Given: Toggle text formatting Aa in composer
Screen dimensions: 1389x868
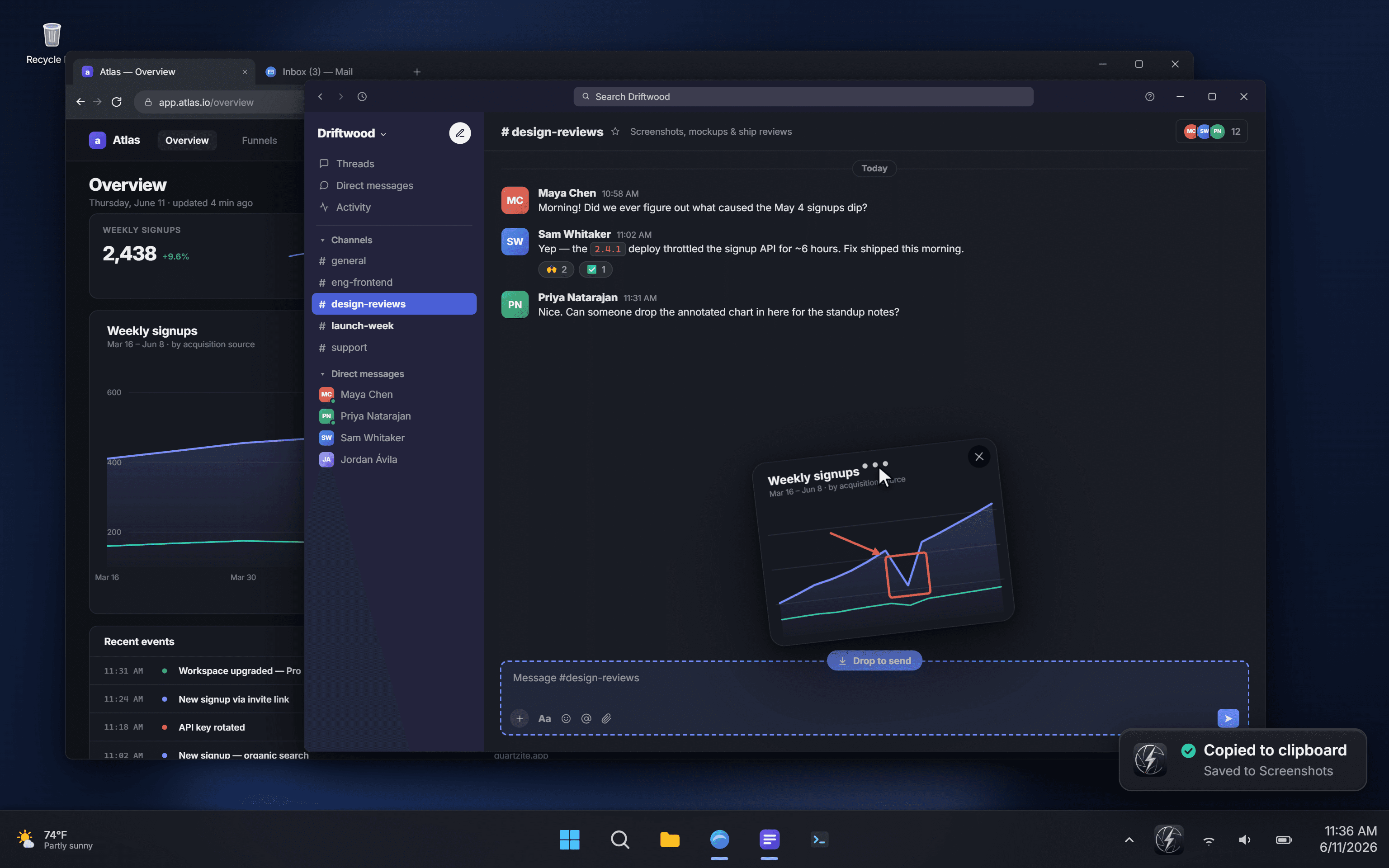Looking at the screenshot, I should [544, 718].
